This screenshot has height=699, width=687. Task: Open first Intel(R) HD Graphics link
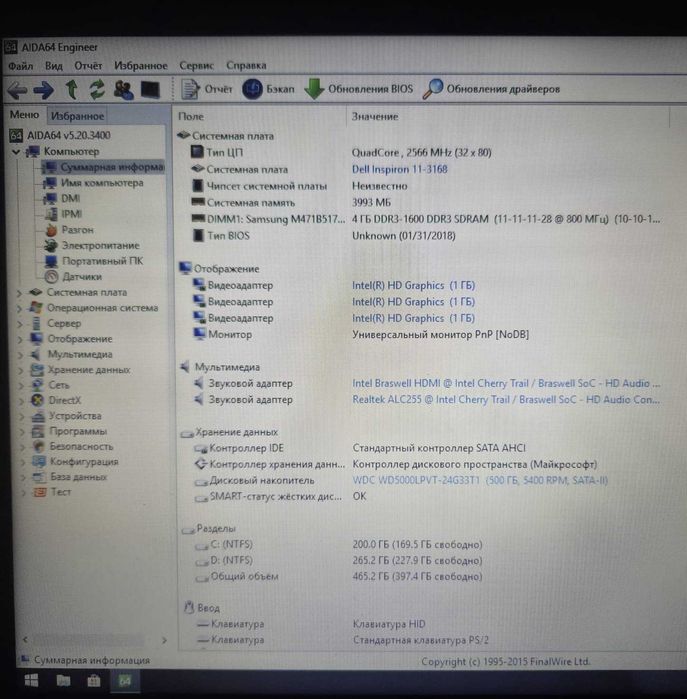coord(413,285)
